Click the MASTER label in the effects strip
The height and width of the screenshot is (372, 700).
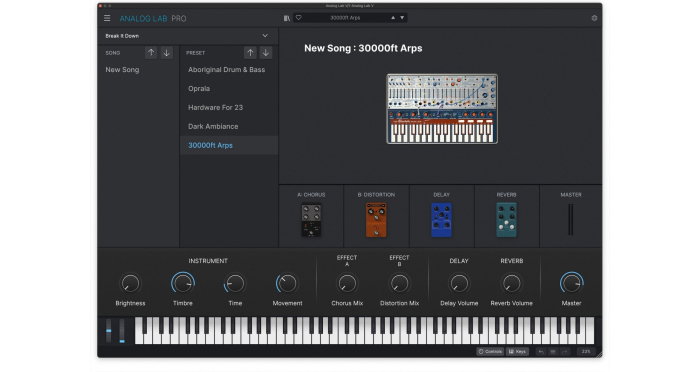coord(571,195)
